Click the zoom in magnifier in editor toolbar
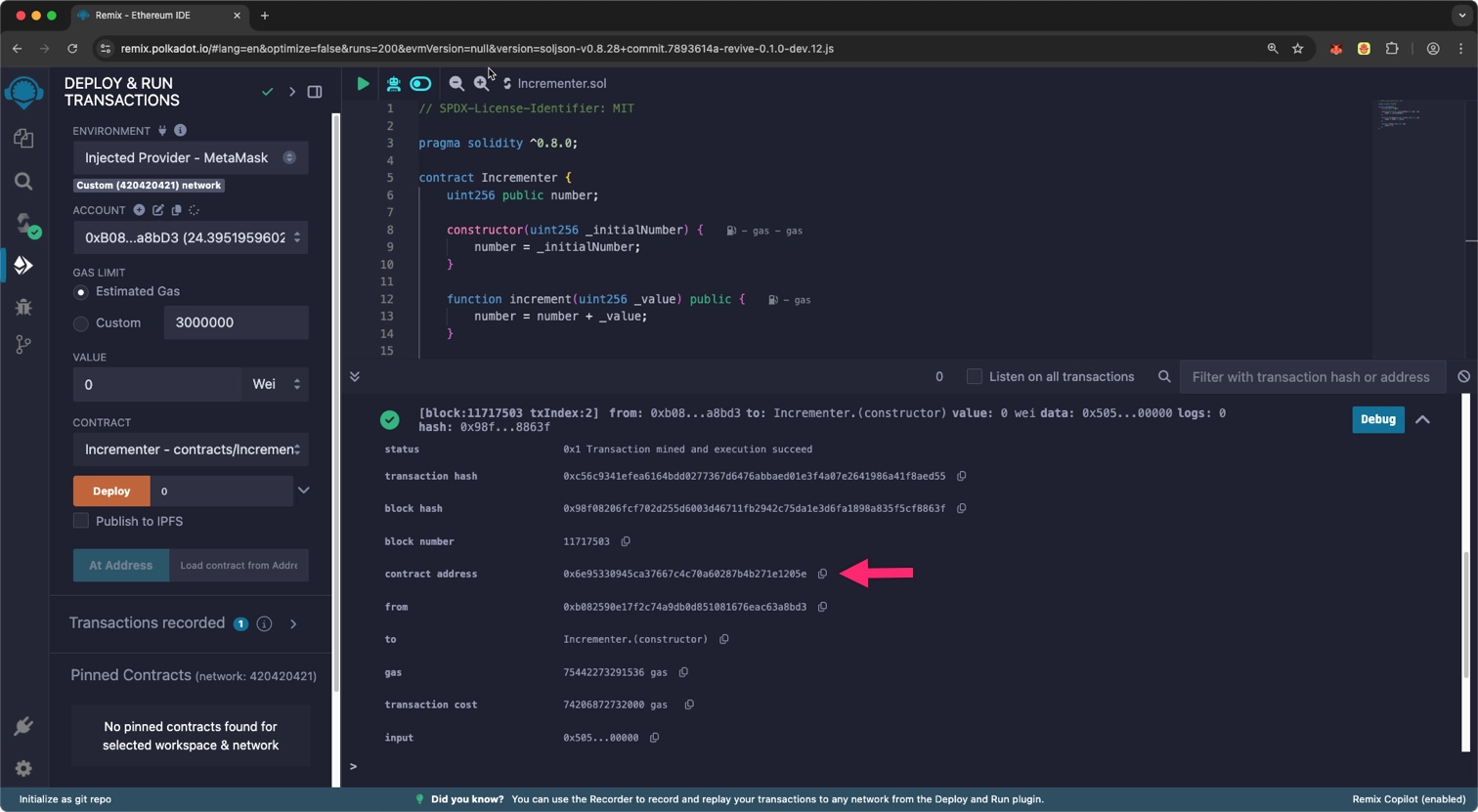Screen dimensions: 1478x812 click(x=481, y=84)
